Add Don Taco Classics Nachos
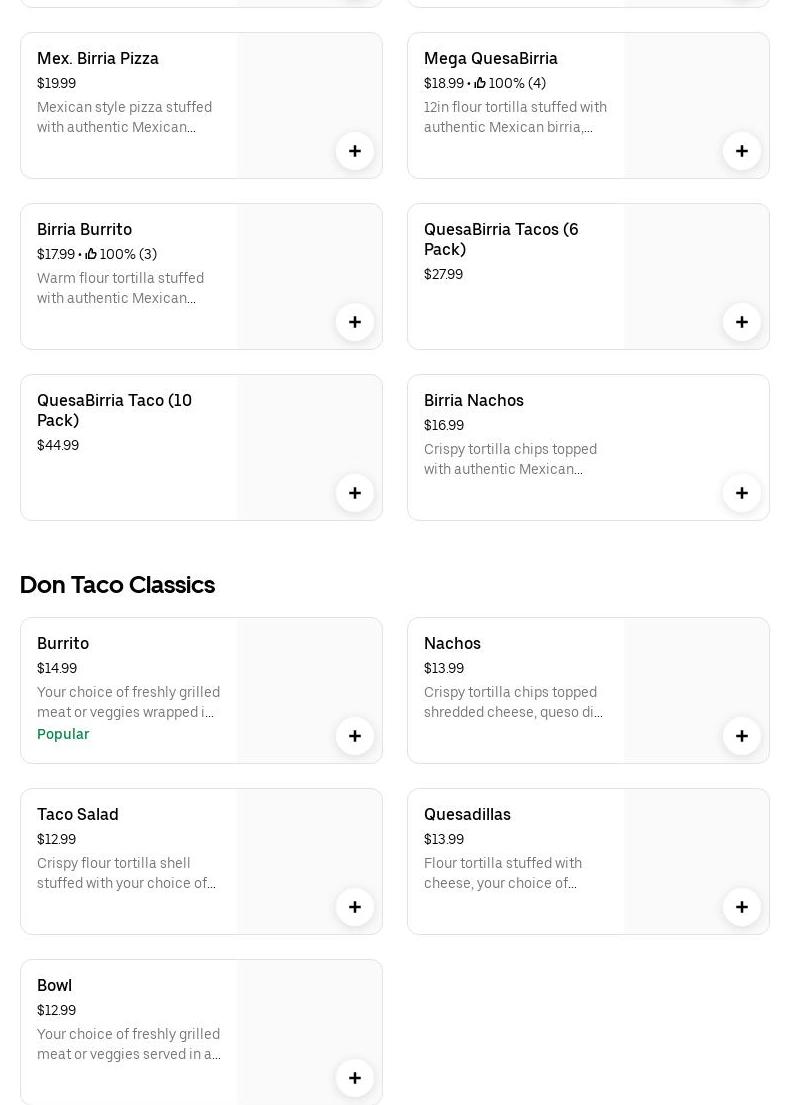This screenshot has height=1105, width=804. pos(742,736)
